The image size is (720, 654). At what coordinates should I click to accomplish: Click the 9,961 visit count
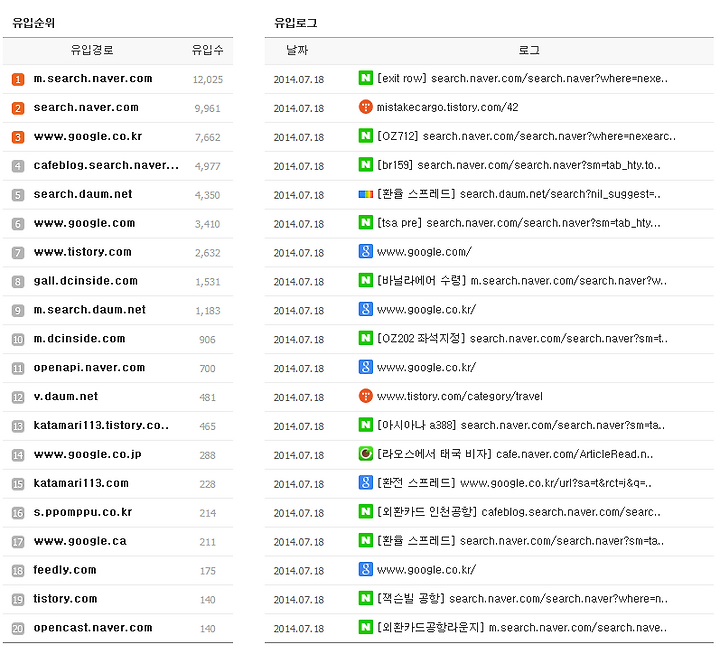208,108
